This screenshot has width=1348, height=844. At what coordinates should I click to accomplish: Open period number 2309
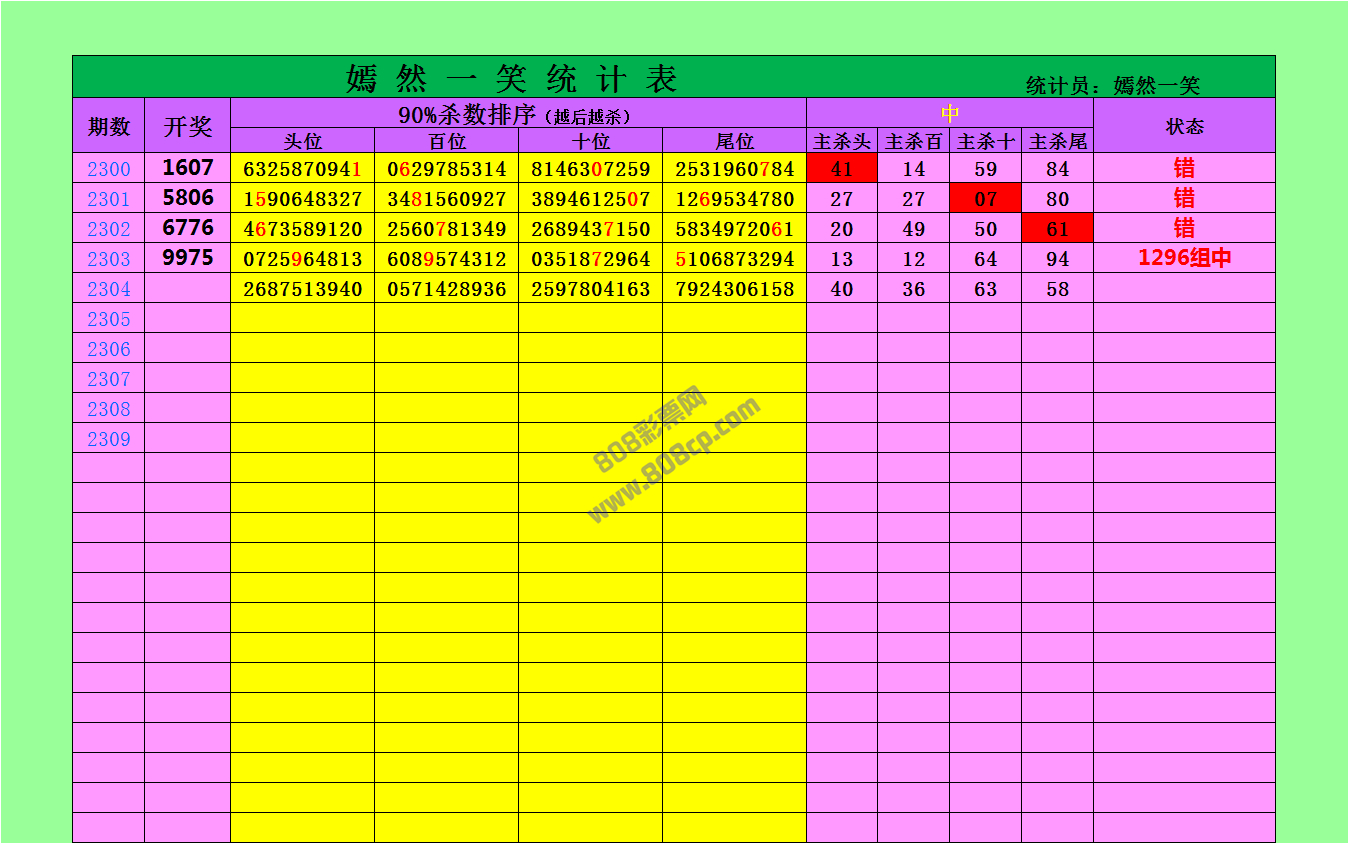[108, 439]
